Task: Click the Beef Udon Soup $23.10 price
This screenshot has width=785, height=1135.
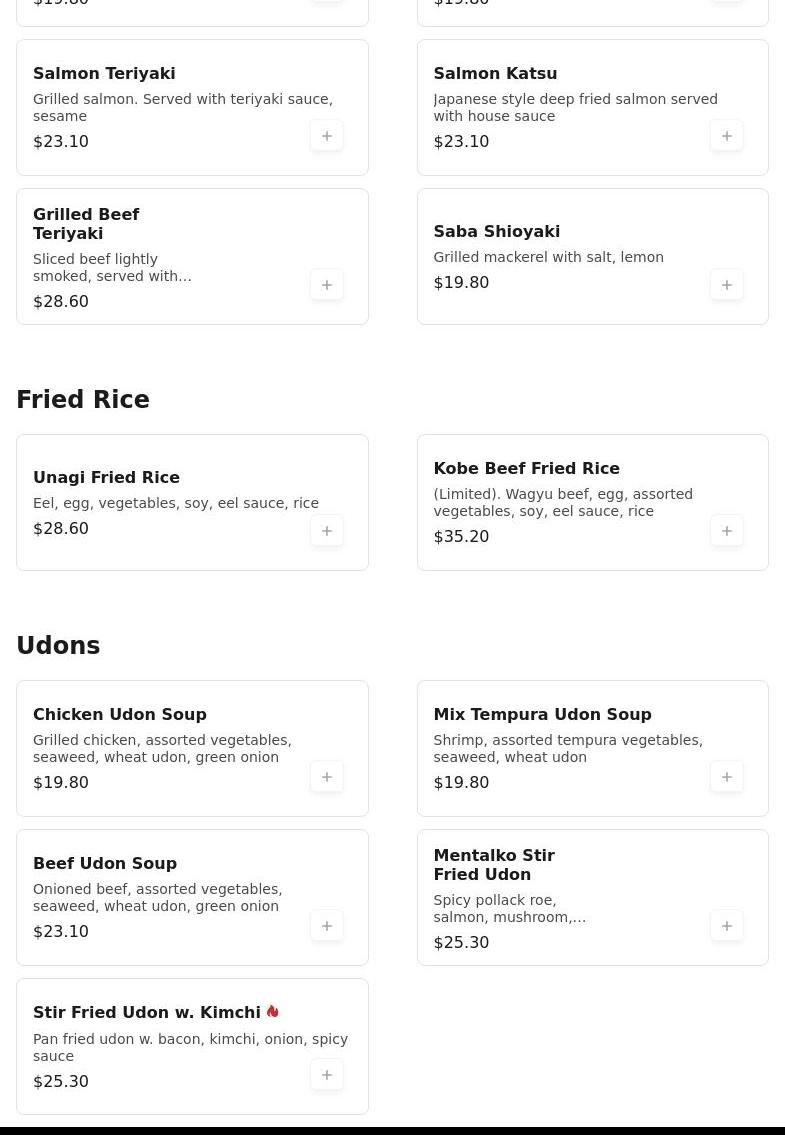Action: pyautogui.click(x=61, y=931)
